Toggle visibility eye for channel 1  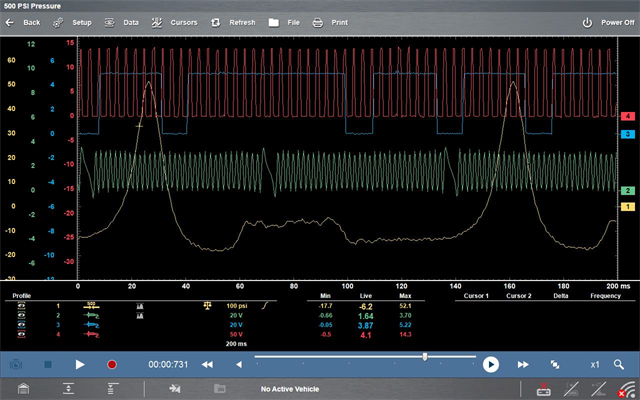[23, 305]
